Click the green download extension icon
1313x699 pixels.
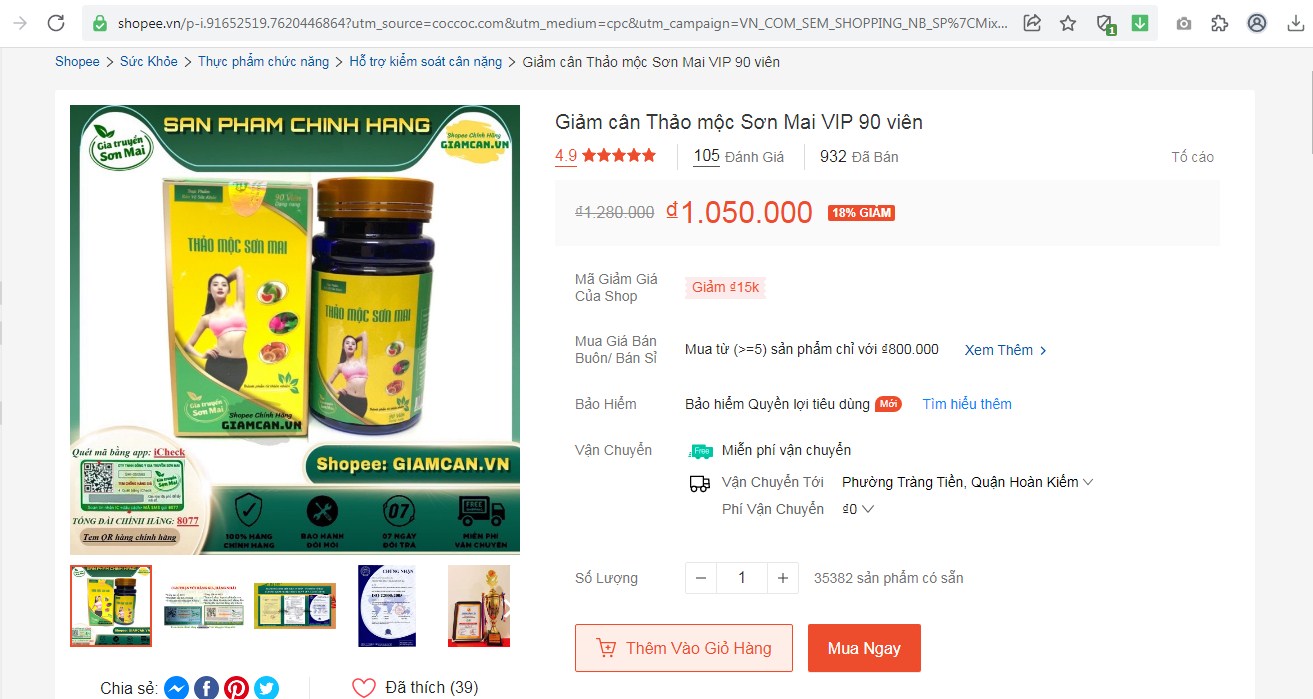coord(1140,23)
